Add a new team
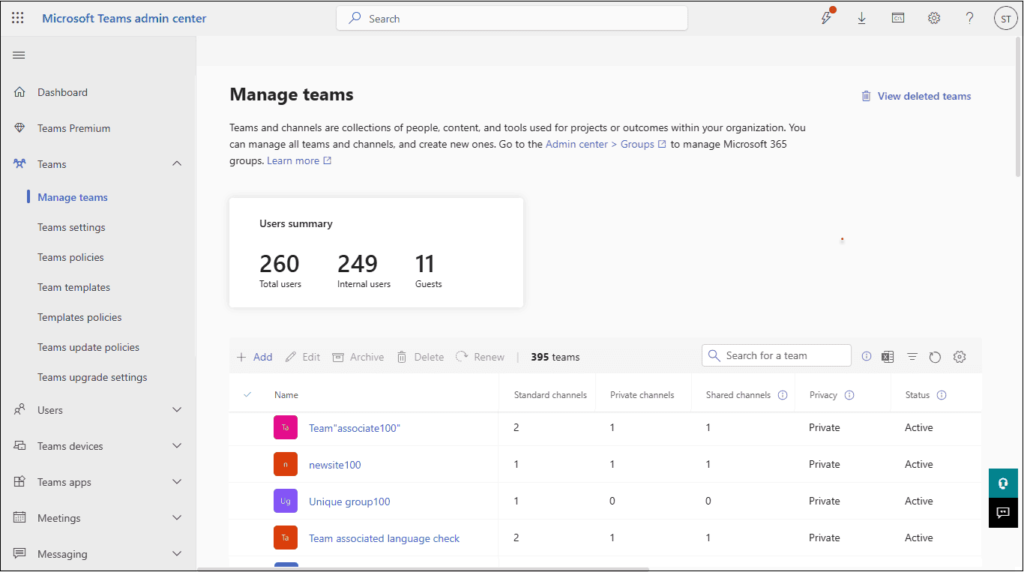Viewport: 1024px width, 572px height. pyautogui.click(x=255, y=357)
